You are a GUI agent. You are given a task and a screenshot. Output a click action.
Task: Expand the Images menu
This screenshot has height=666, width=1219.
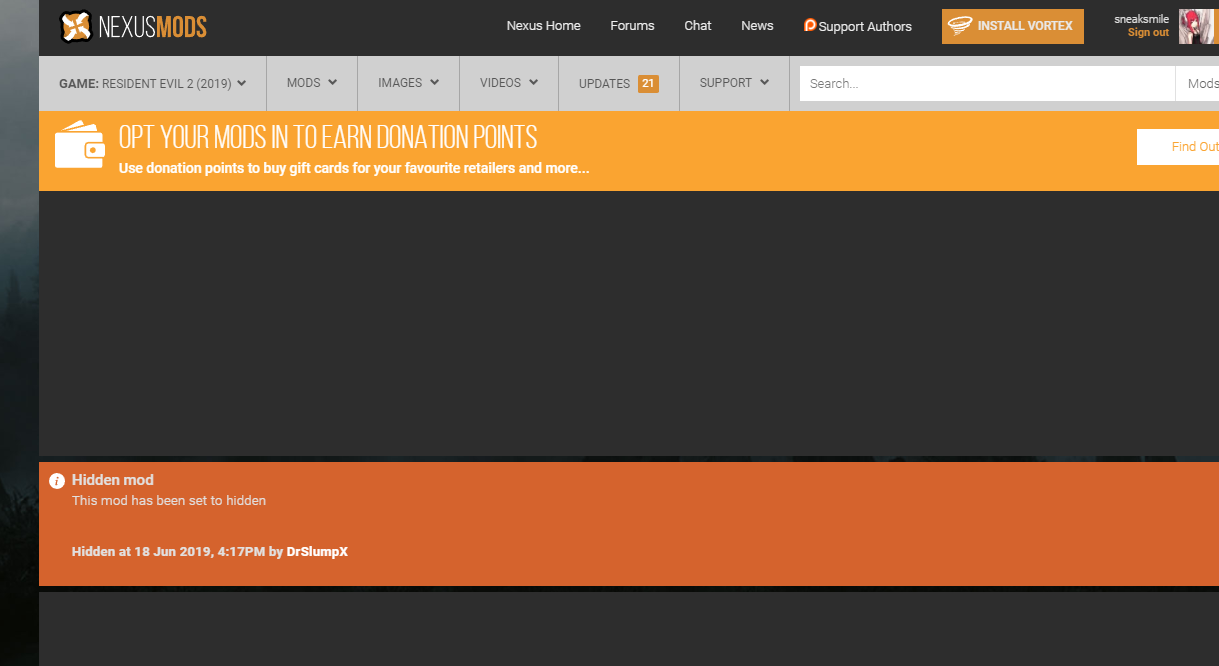click(x=408, y=83)
